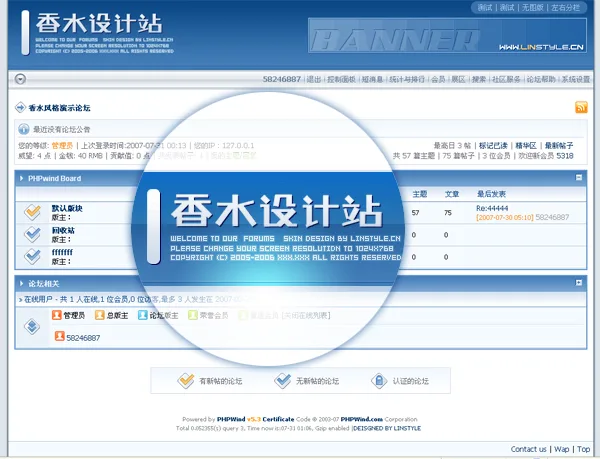Open the 默认版块 forum
600x459 pixels.
click(x=67, y=208)
